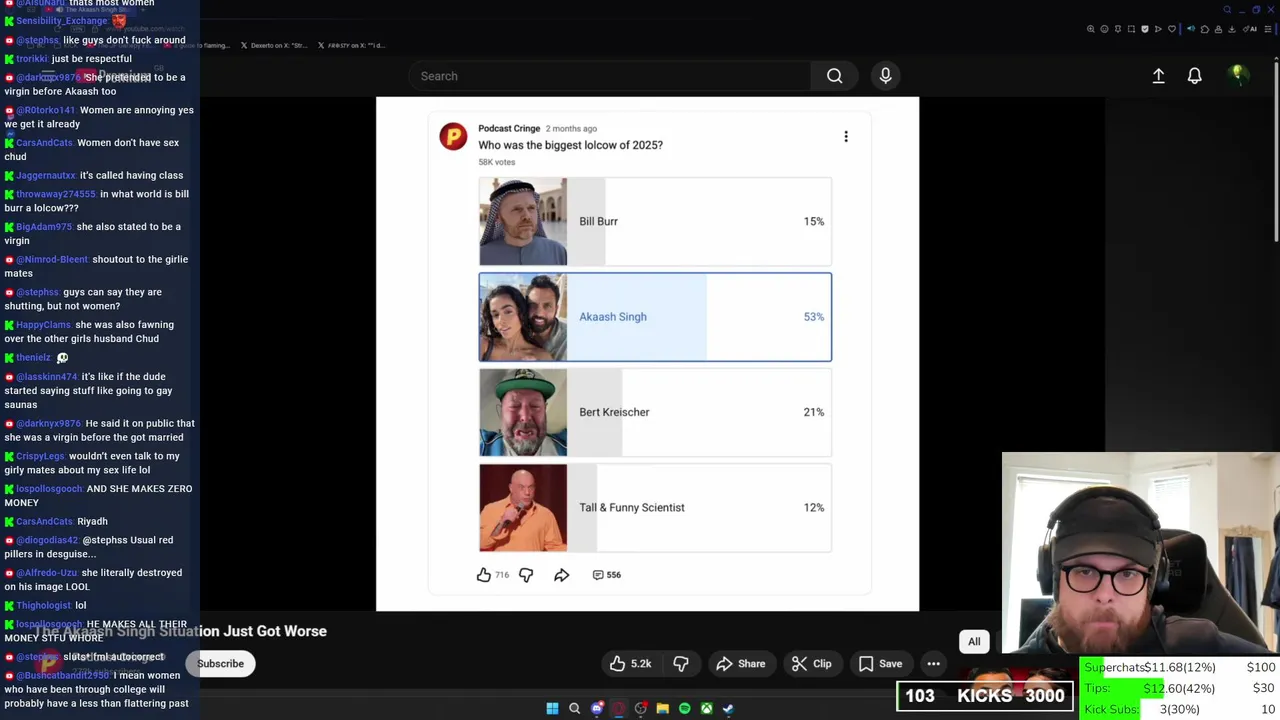Click chat username BigAdam975

(44, 227)
